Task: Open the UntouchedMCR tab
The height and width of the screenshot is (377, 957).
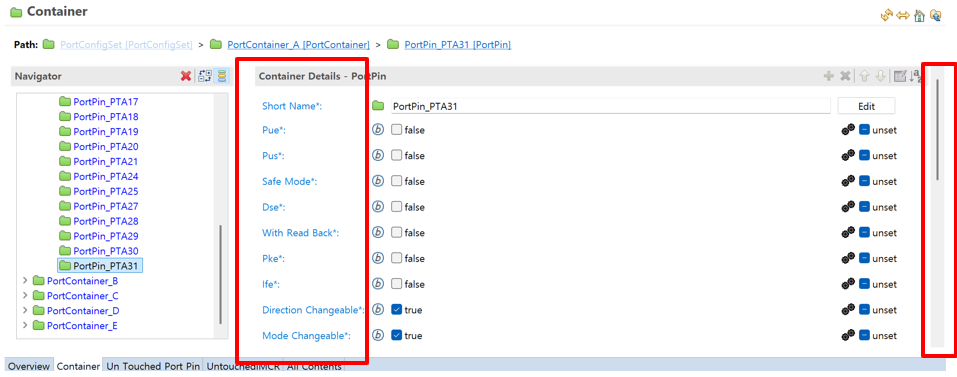Action: pyautogui.click(x=242, y=366)
